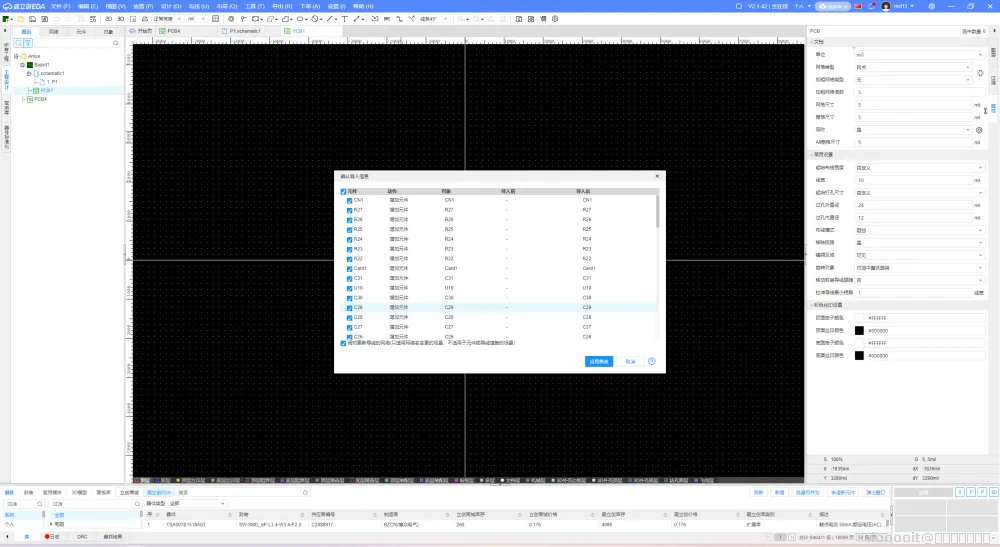Click the 2D view toolbar icon
Image resolution: width=1000 pixels, height=547 pixels.
(108, 19)
